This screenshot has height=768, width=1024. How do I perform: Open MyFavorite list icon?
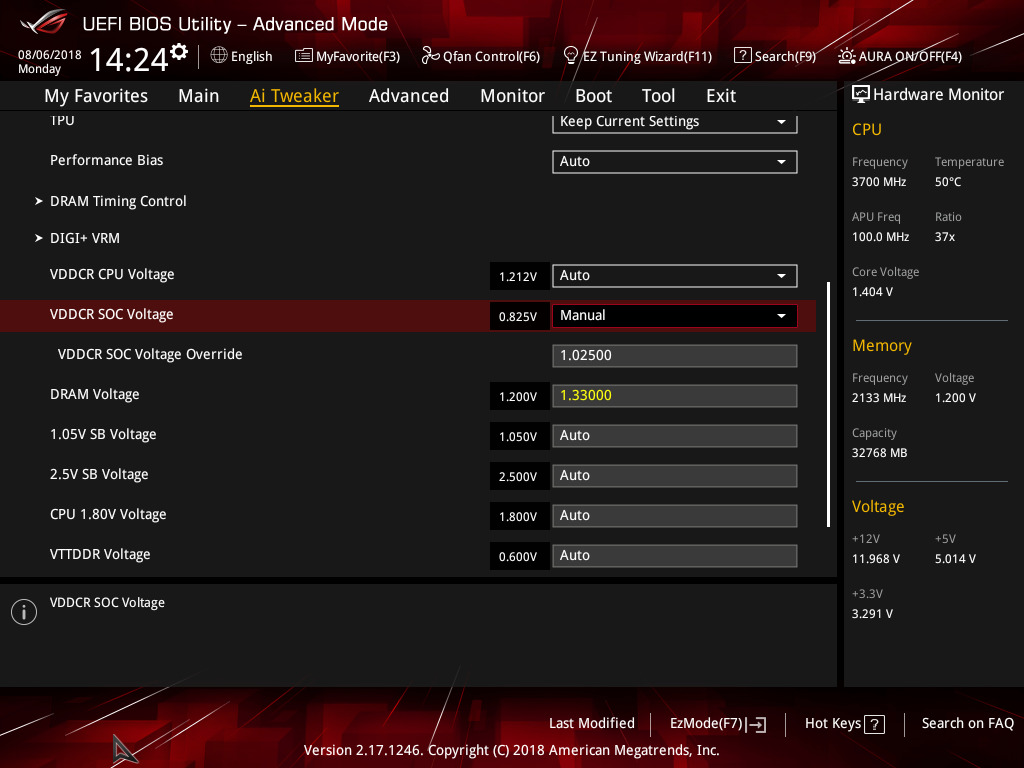304,56
